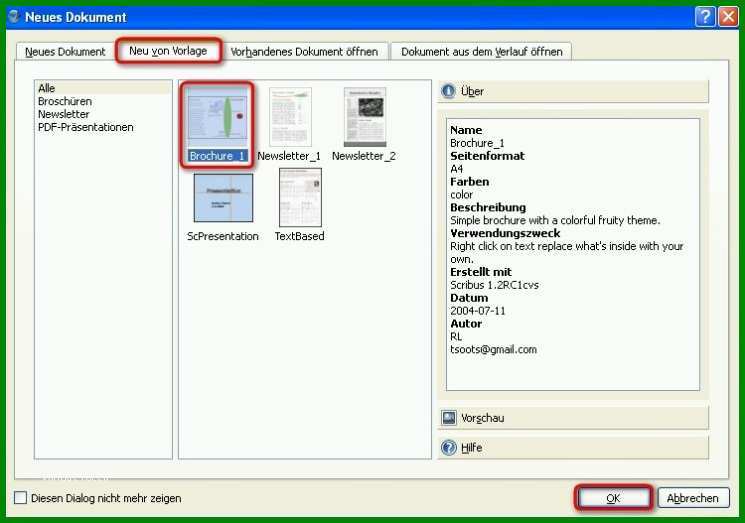Select the Newsletter_1 template thumbnail
The image size is (745, 523).
pyautogui.click(x=290, y=117)
